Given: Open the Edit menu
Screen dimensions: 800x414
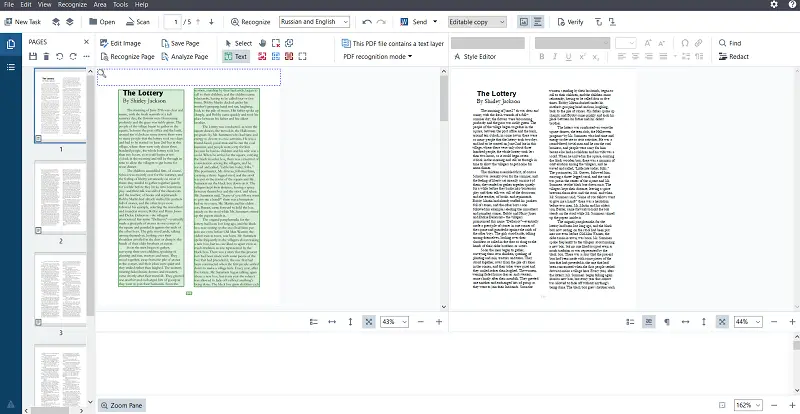Looking at the screenshot, I should point(26,5).
